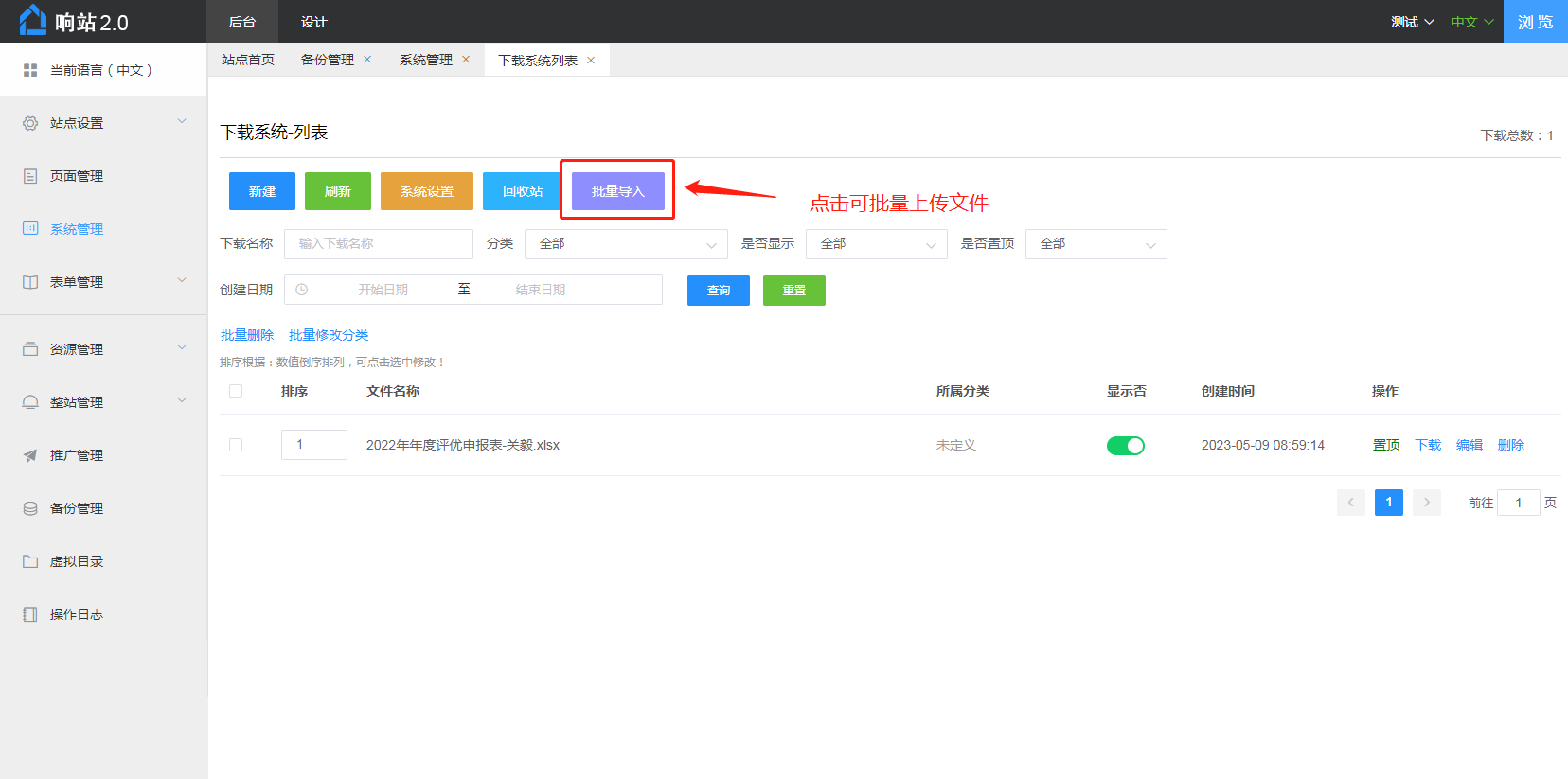Screen dimensions: 1568x779
Task: Open the 是否显示 dropdown filter
Action: click(x=876, y=244)
